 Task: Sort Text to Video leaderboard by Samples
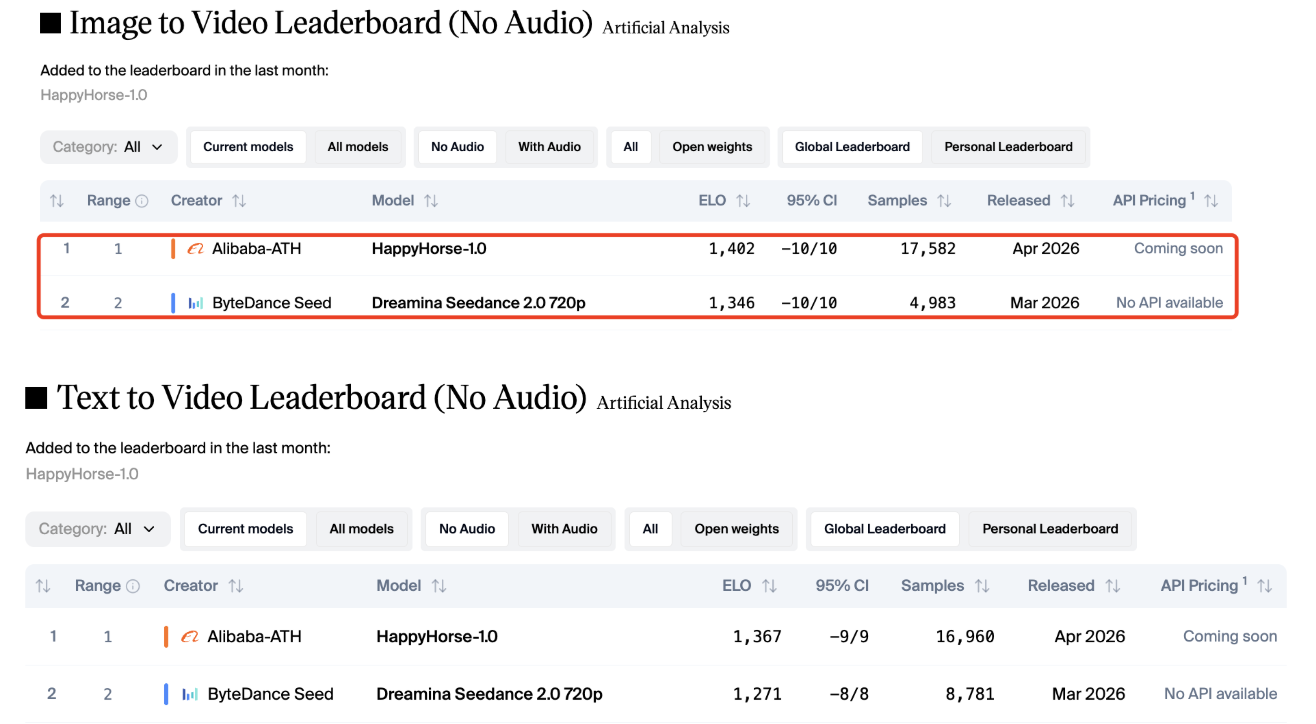(x=982, y=586)
